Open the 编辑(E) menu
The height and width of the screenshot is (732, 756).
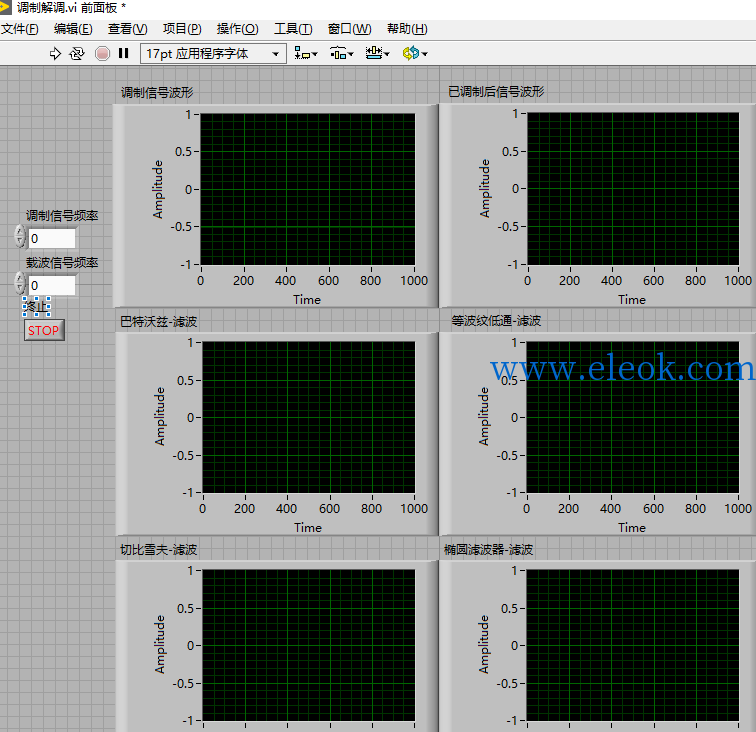[73, 29]
